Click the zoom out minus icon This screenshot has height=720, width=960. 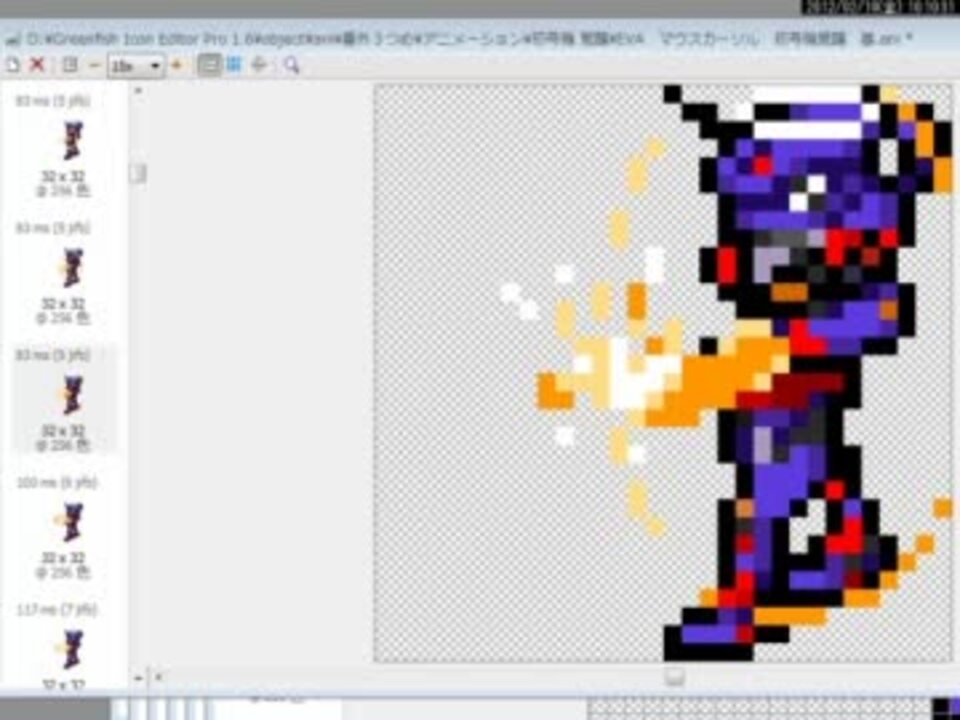click(94, 65)
